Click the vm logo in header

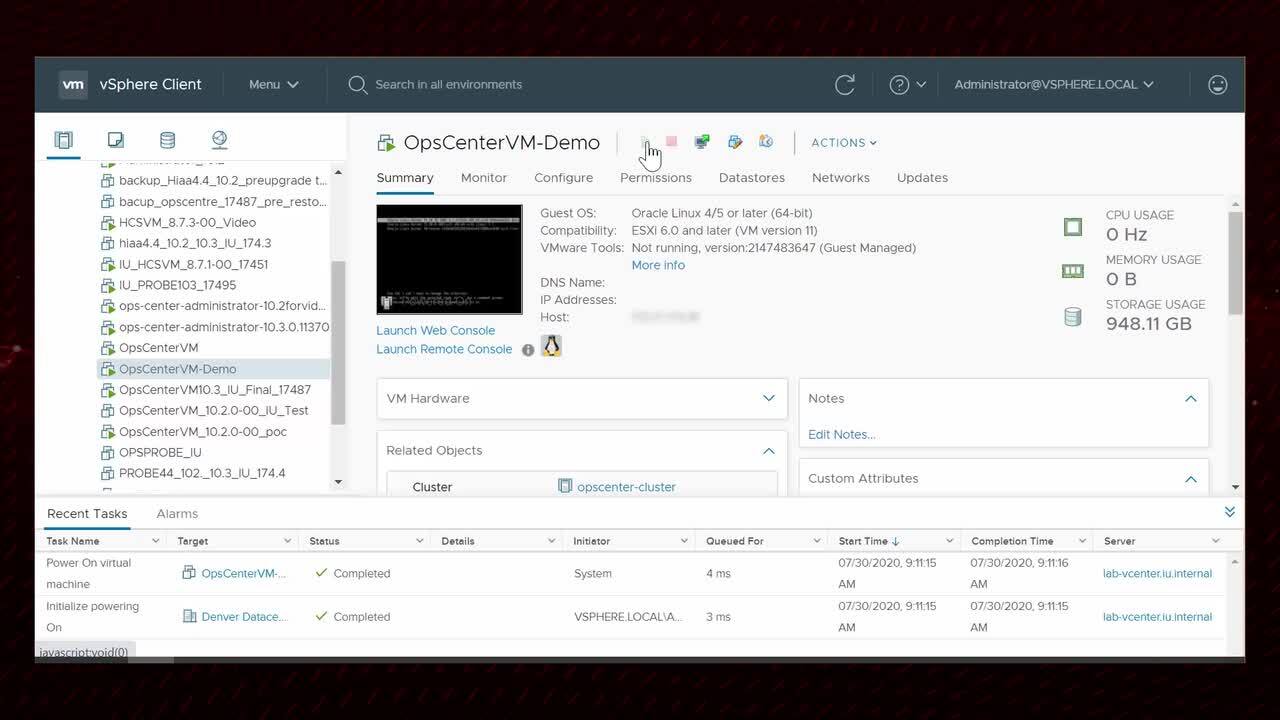(x=73, y=85)
